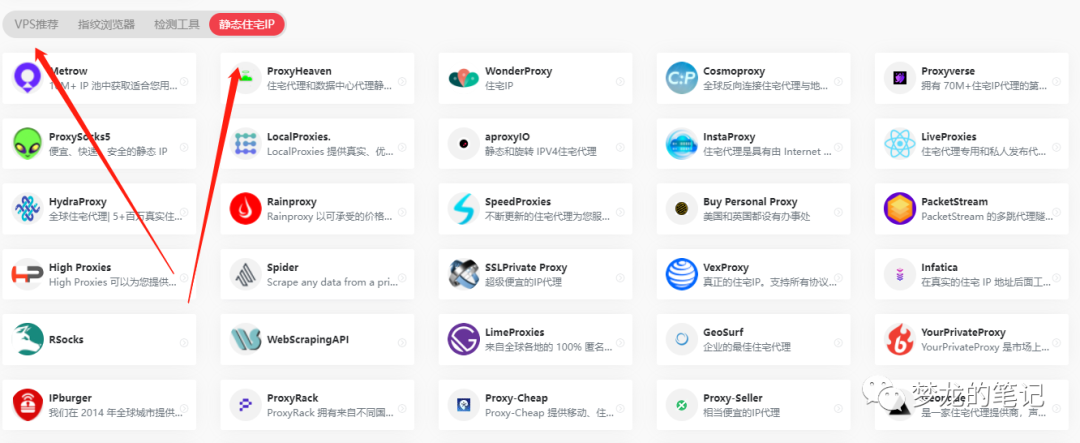
Task: Click the SSLPrivate Proxy logo
Action: [464, 274]
